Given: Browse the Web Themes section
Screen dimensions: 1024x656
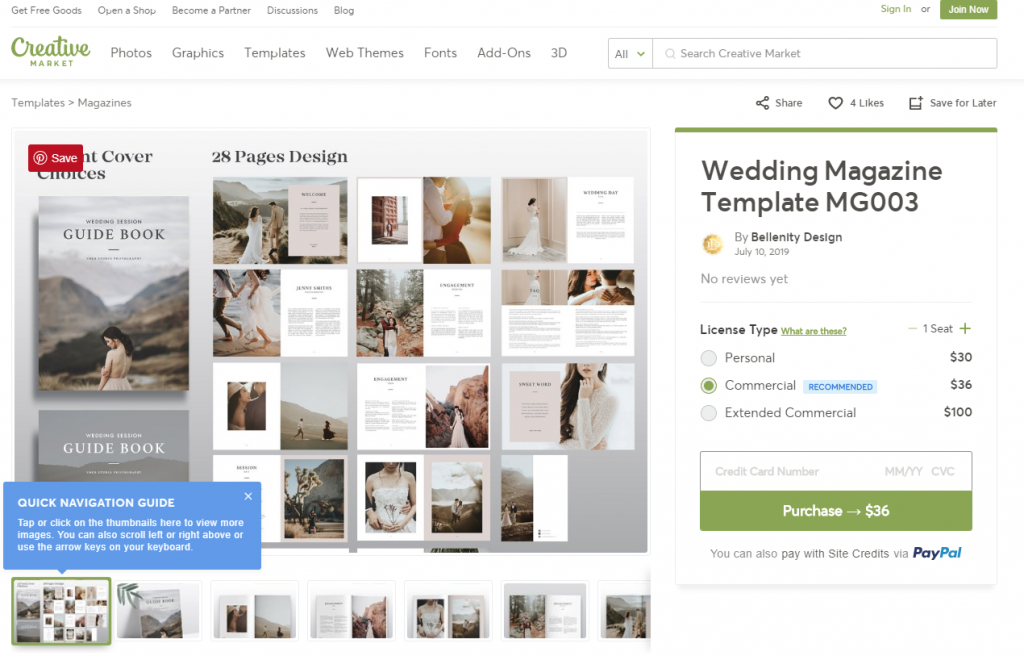Looking at the screenshot, I should (x=364, y=53).
